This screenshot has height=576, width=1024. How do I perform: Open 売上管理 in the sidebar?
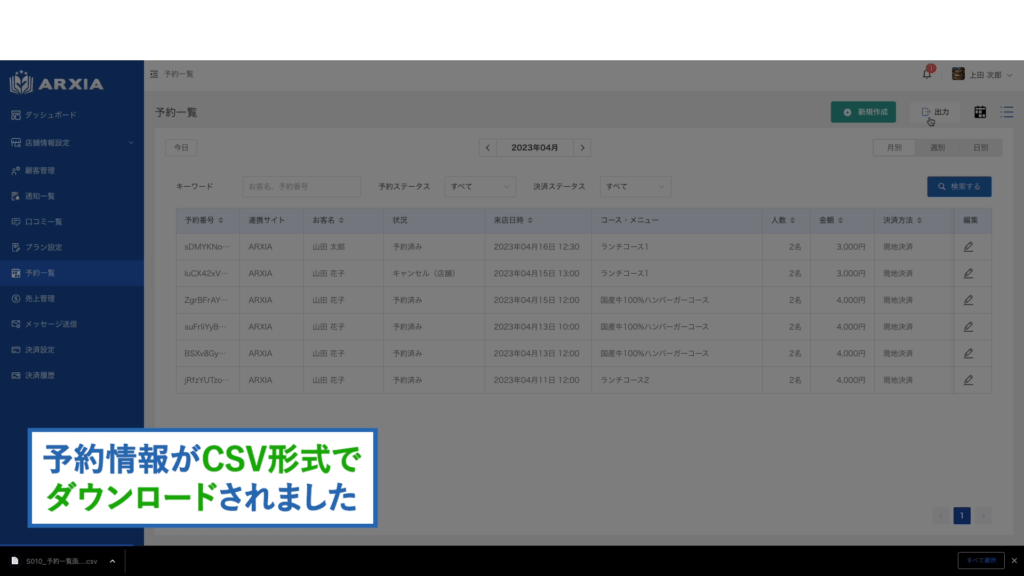click(x=46, y=298)
